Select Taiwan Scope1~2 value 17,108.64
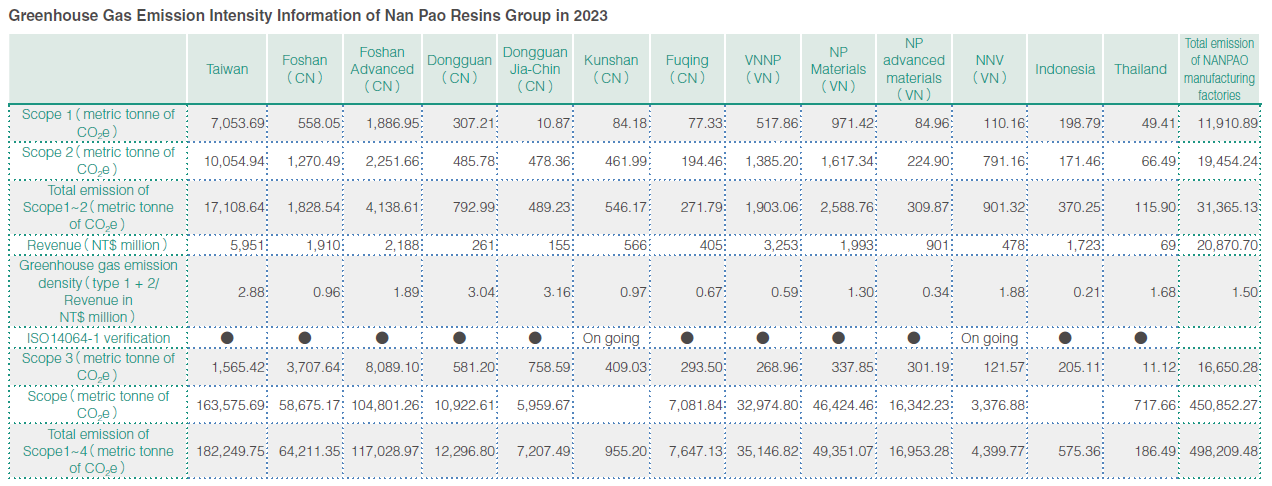 pos(234,207)
